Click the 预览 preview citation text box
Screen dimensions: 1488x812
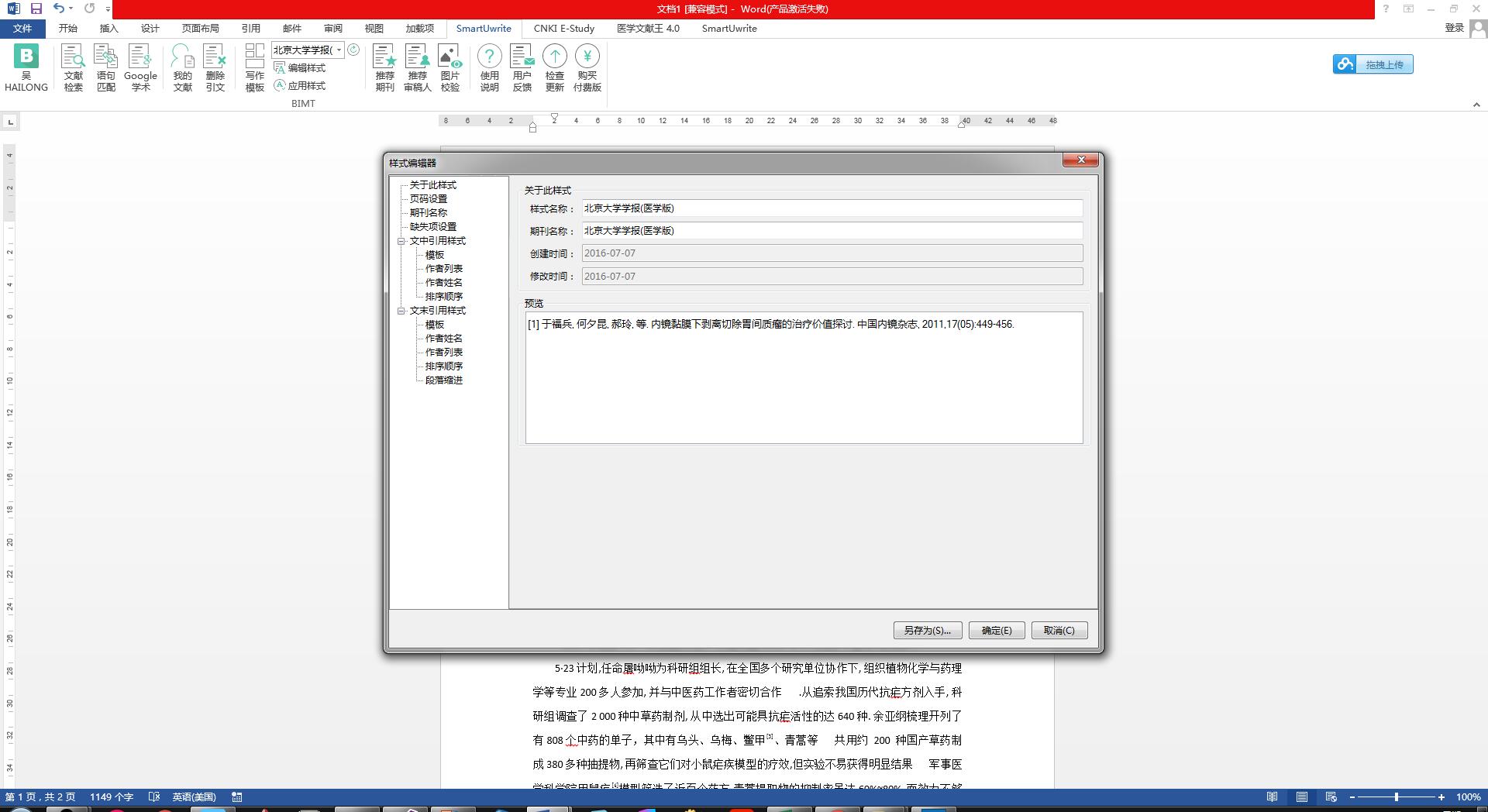[804, 378]
